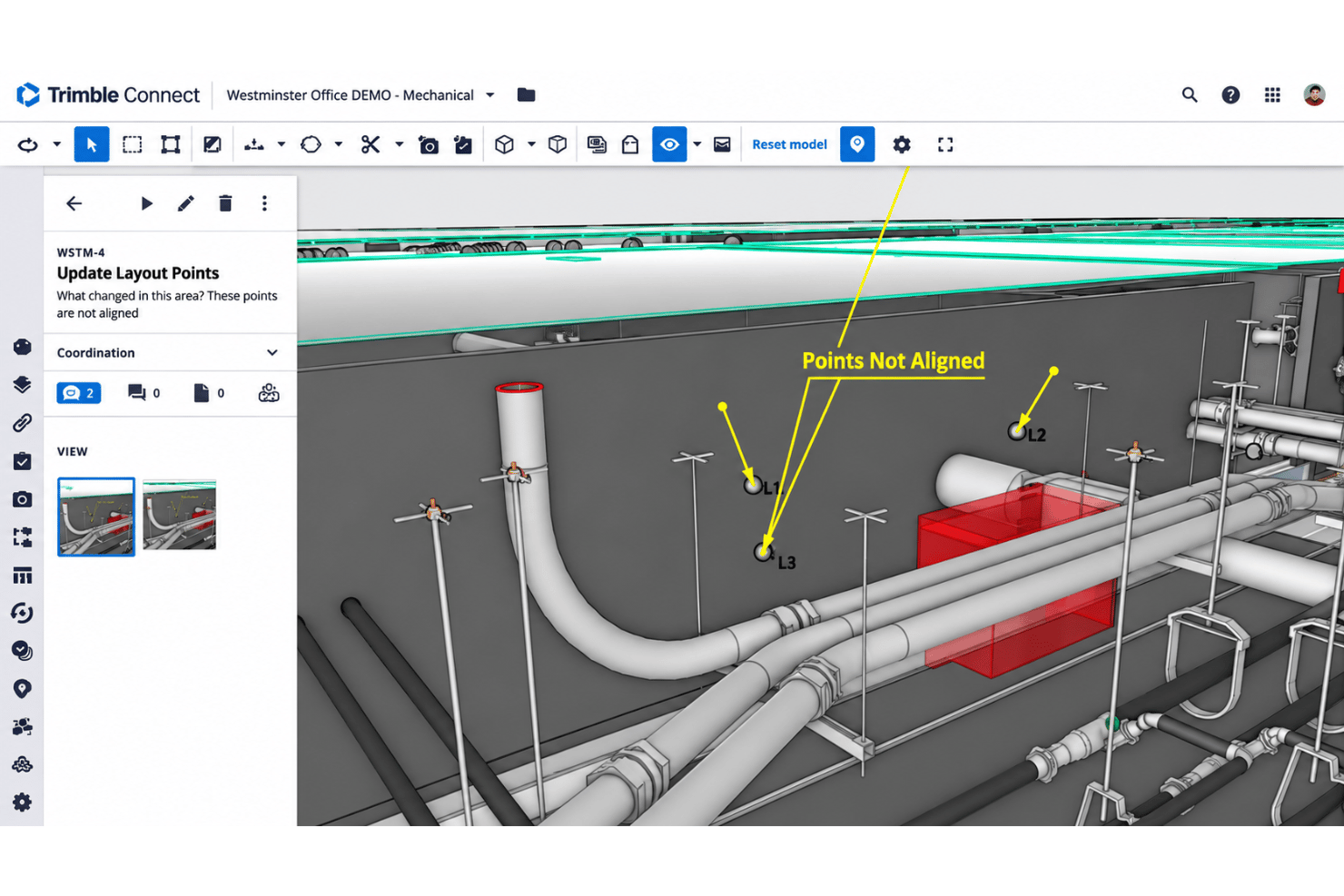
Task: Switch to the files tab showing 0
Action: [x=209, y=392]
